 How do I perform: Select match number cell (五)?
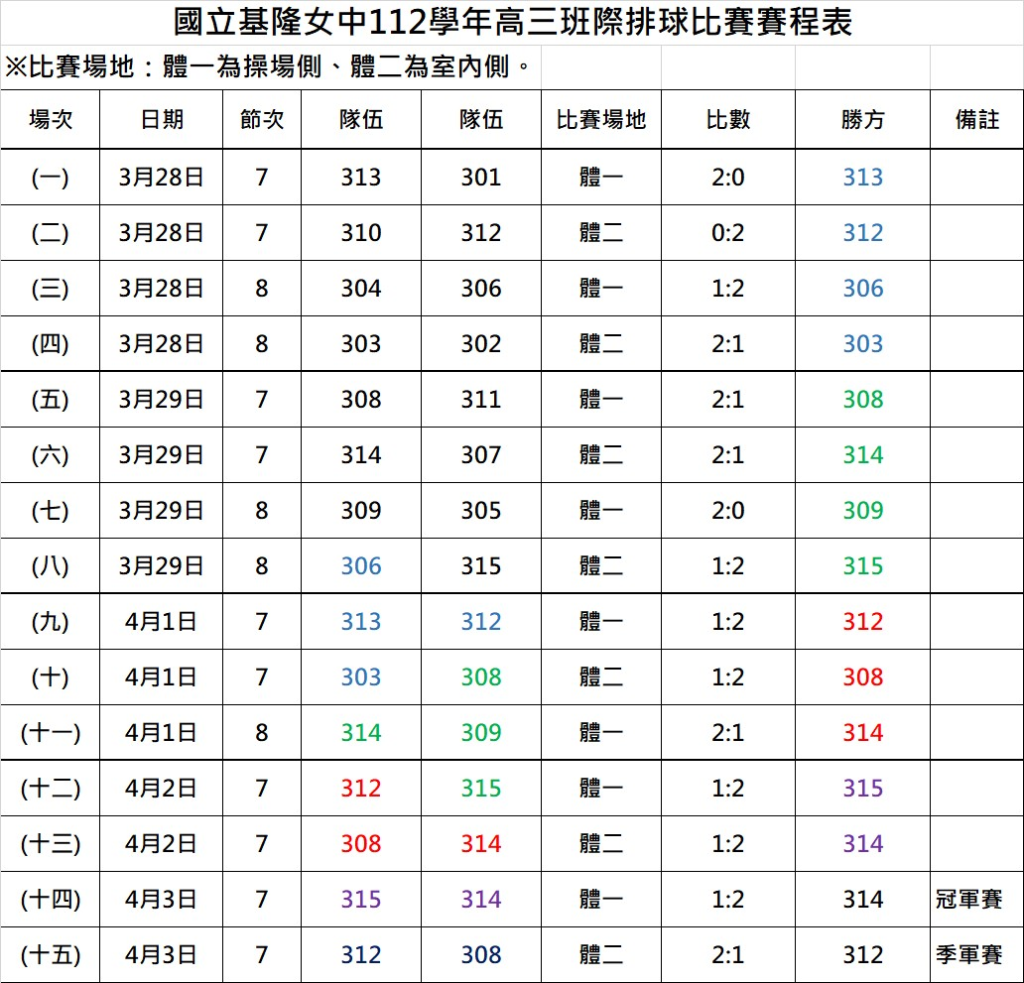click(50, 399)
